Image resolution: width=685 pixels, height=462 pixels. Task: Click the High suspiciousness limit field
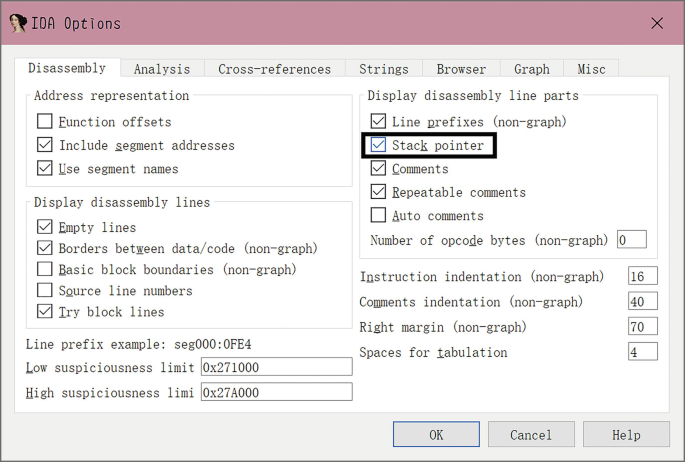[277, 392]
